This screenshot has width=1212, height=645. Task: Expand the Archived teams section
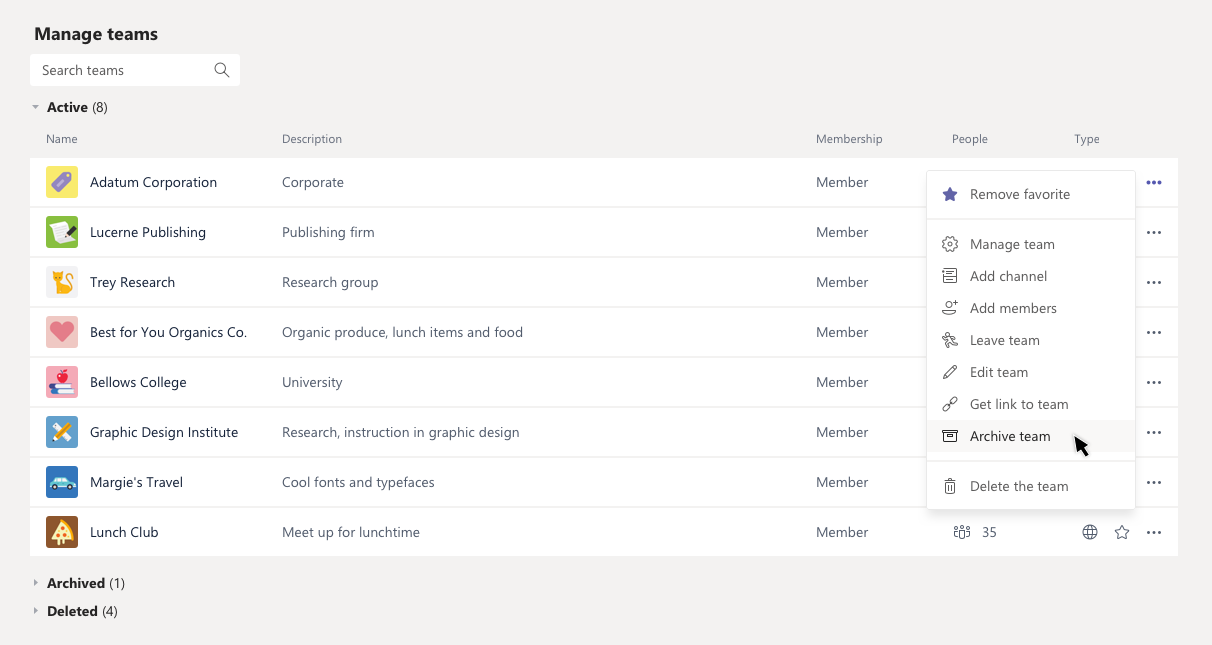coord(36,583)
